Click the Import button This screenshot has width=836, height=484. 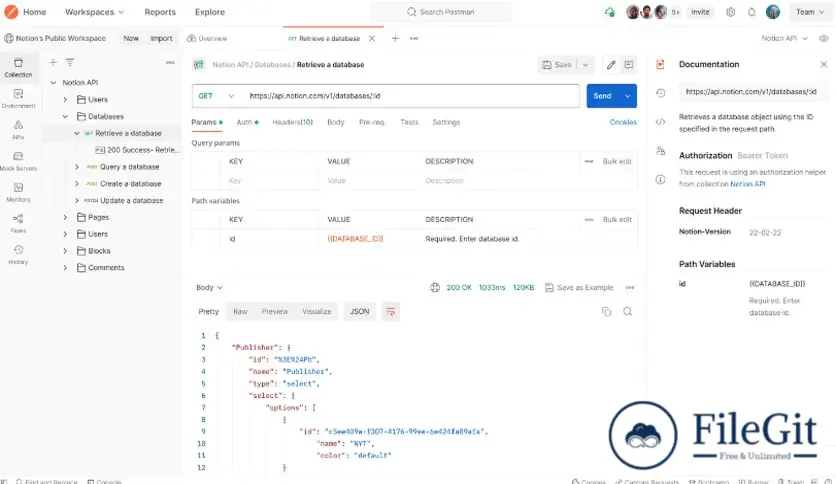[161, 38]
